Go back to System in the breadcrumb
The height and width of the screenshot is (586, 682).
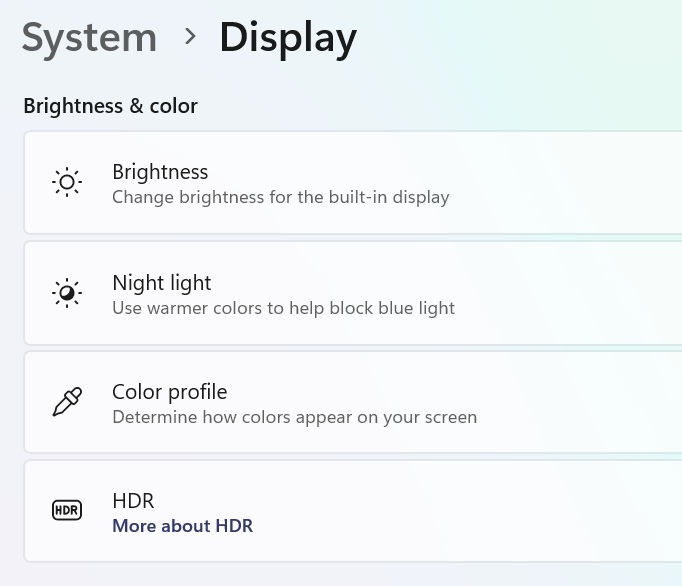[x=89, y=39]
